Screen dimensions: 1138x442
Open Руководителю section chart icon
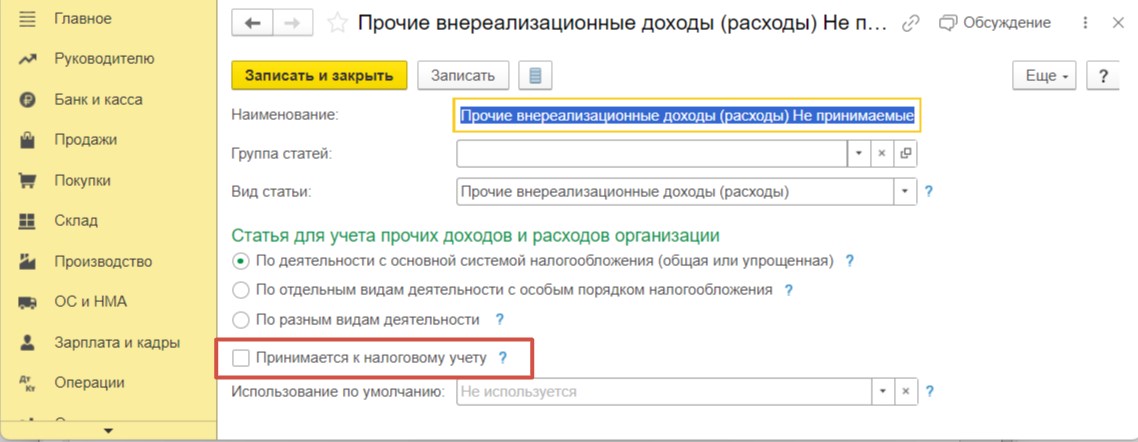point(27,59)
